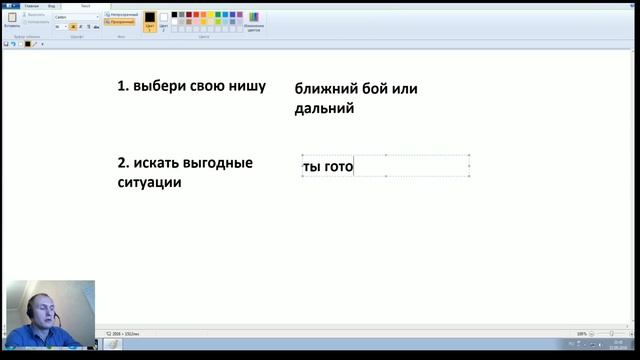Viewport: 640px width, 360px height.
Task: Click canvas text '2. искать выгодные'
Action: click(185, 163)
